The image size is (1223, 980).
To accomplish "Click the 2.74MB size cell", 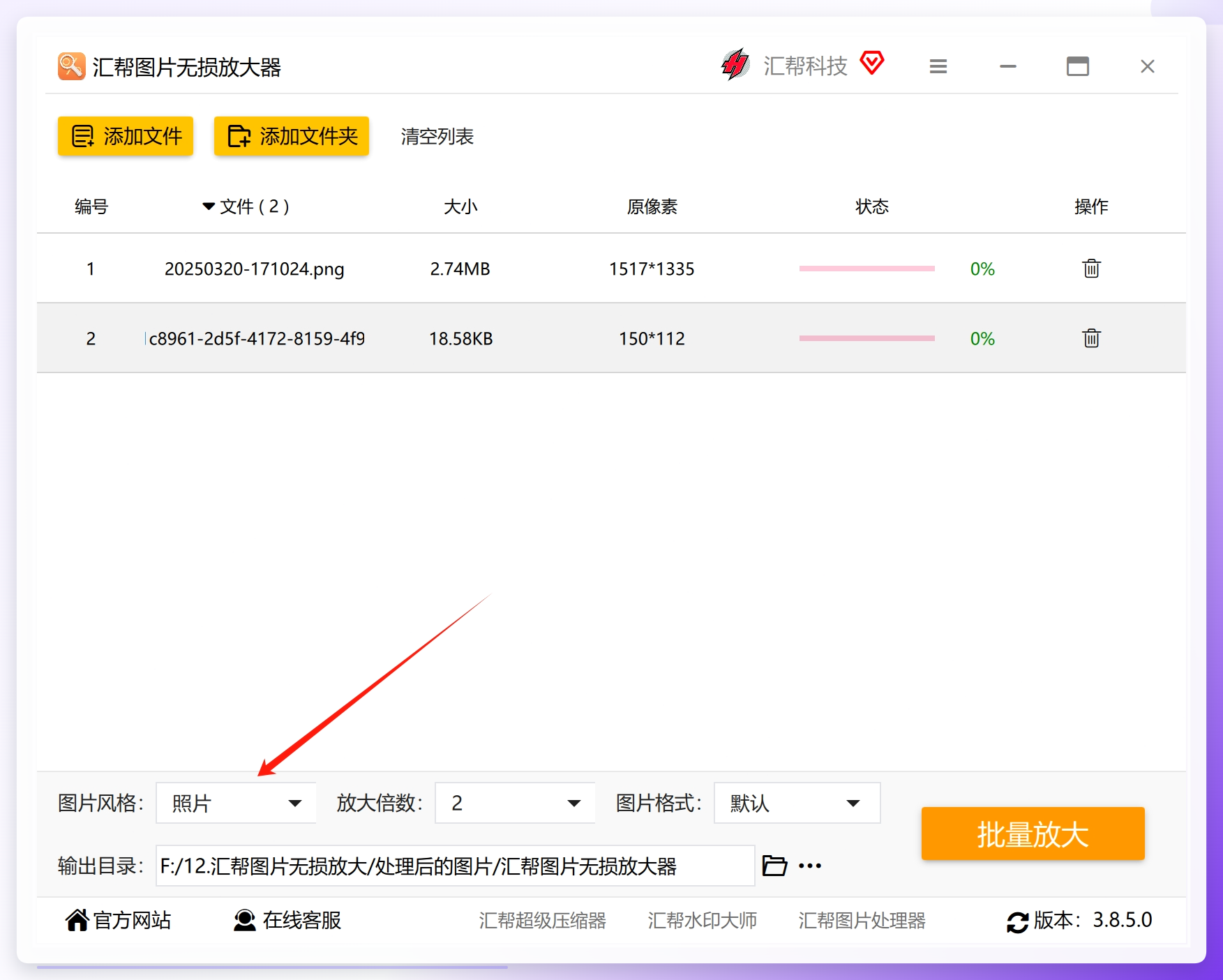I will [460, 269].
